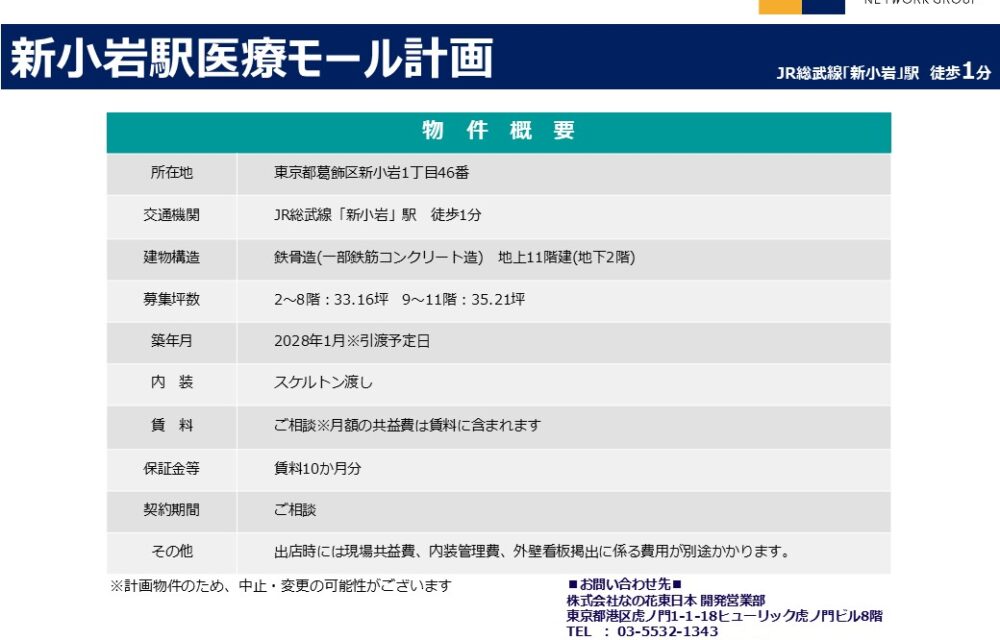Click the 募集坪数 row label

click(x=171, y=299)
